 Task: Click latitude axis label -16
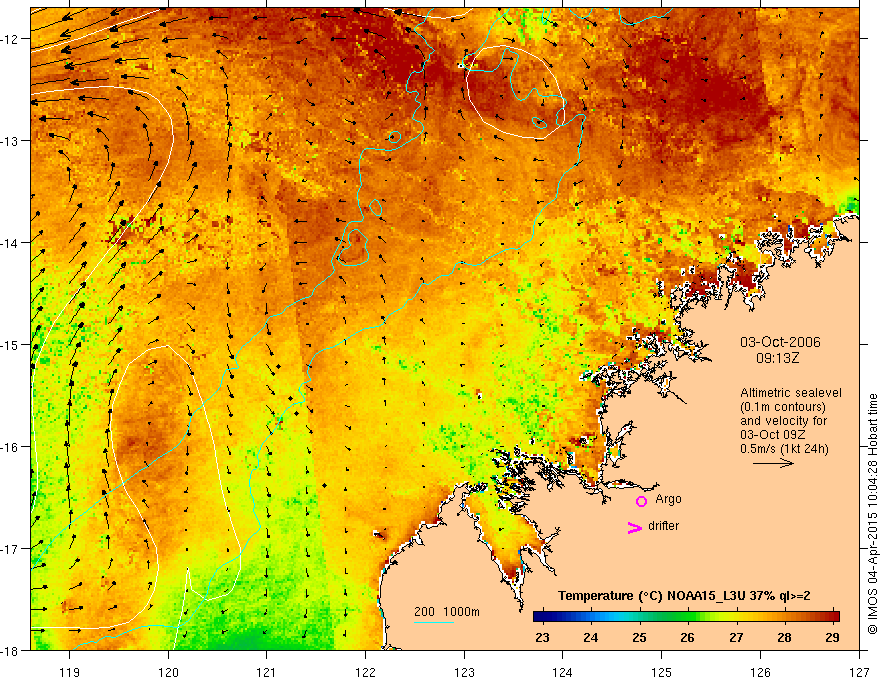pos(11,447)
